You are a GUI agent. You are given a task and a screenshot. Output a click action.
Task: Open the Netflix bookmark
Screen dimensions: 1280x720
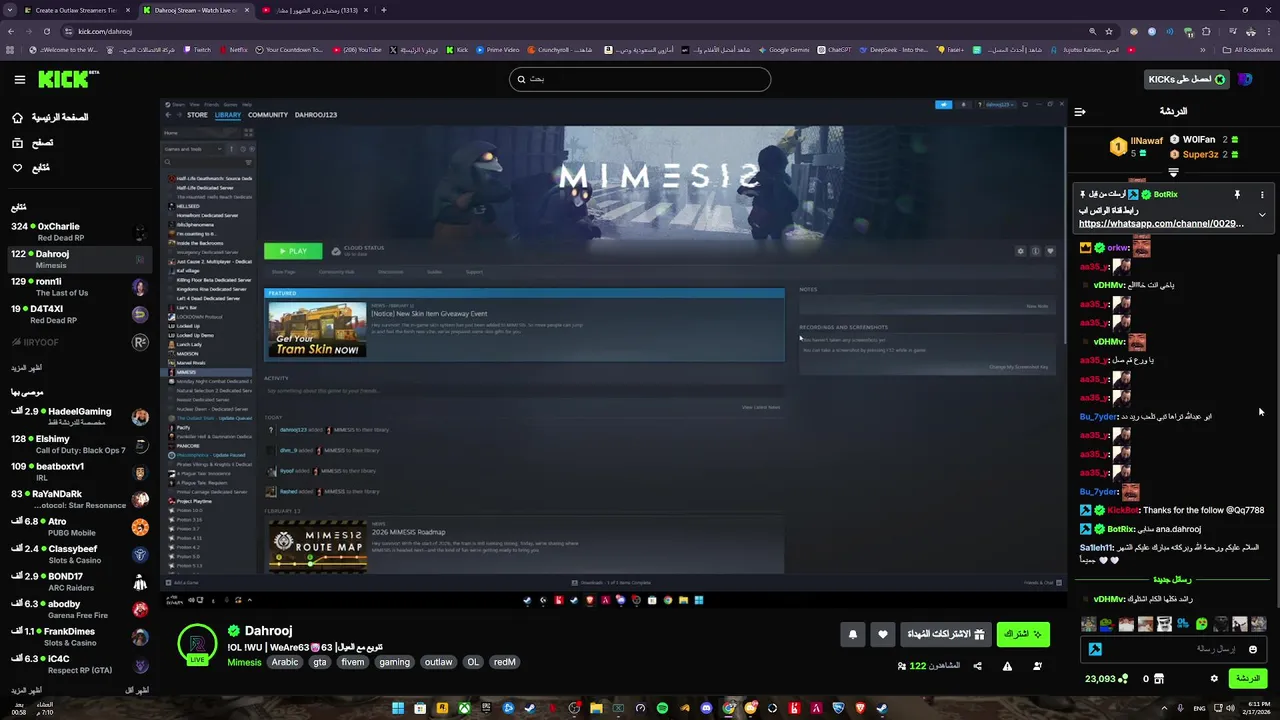click(232, 49)
